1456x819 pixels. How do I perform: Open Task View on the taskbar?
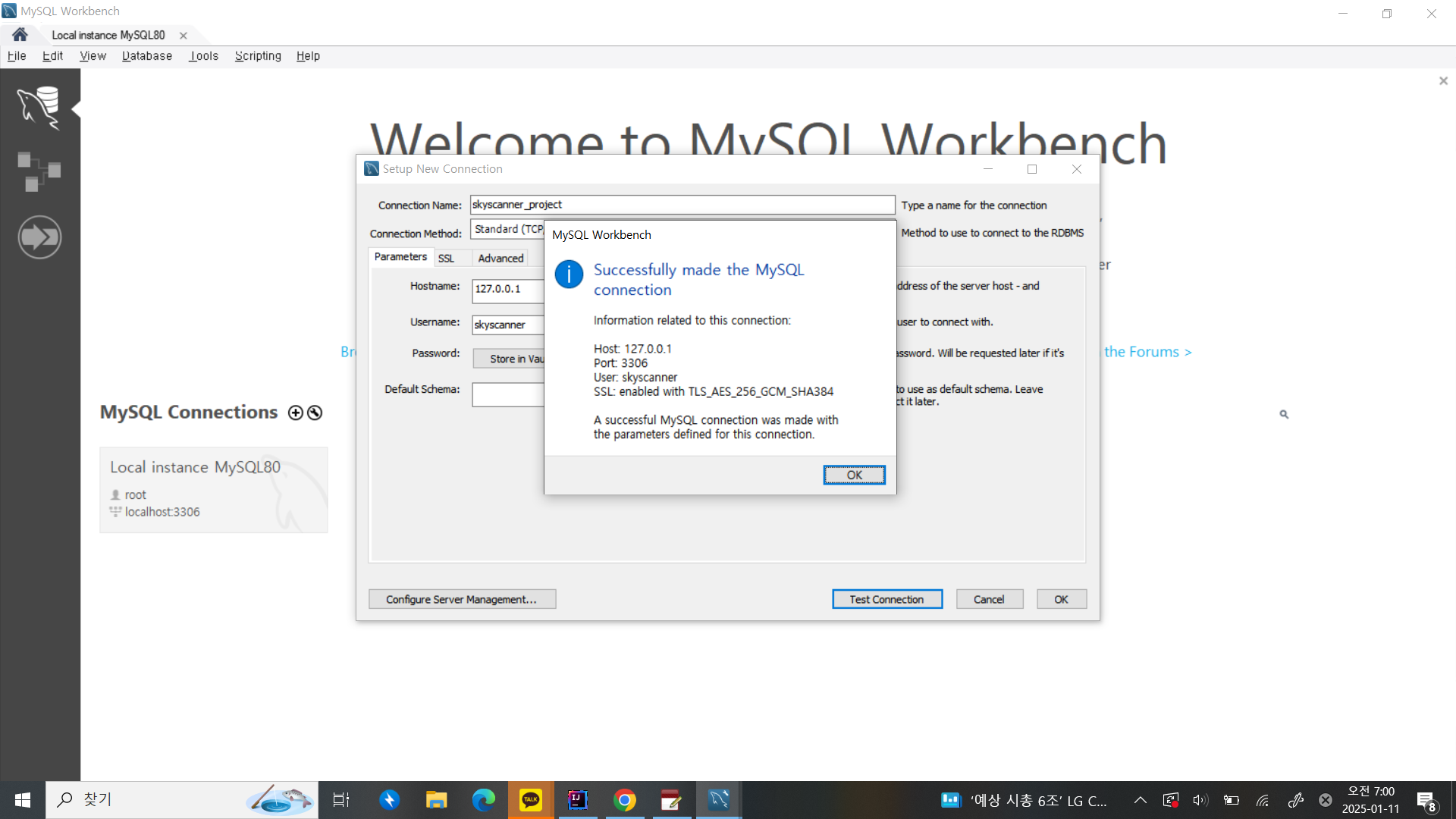click(x=341, y=800)
